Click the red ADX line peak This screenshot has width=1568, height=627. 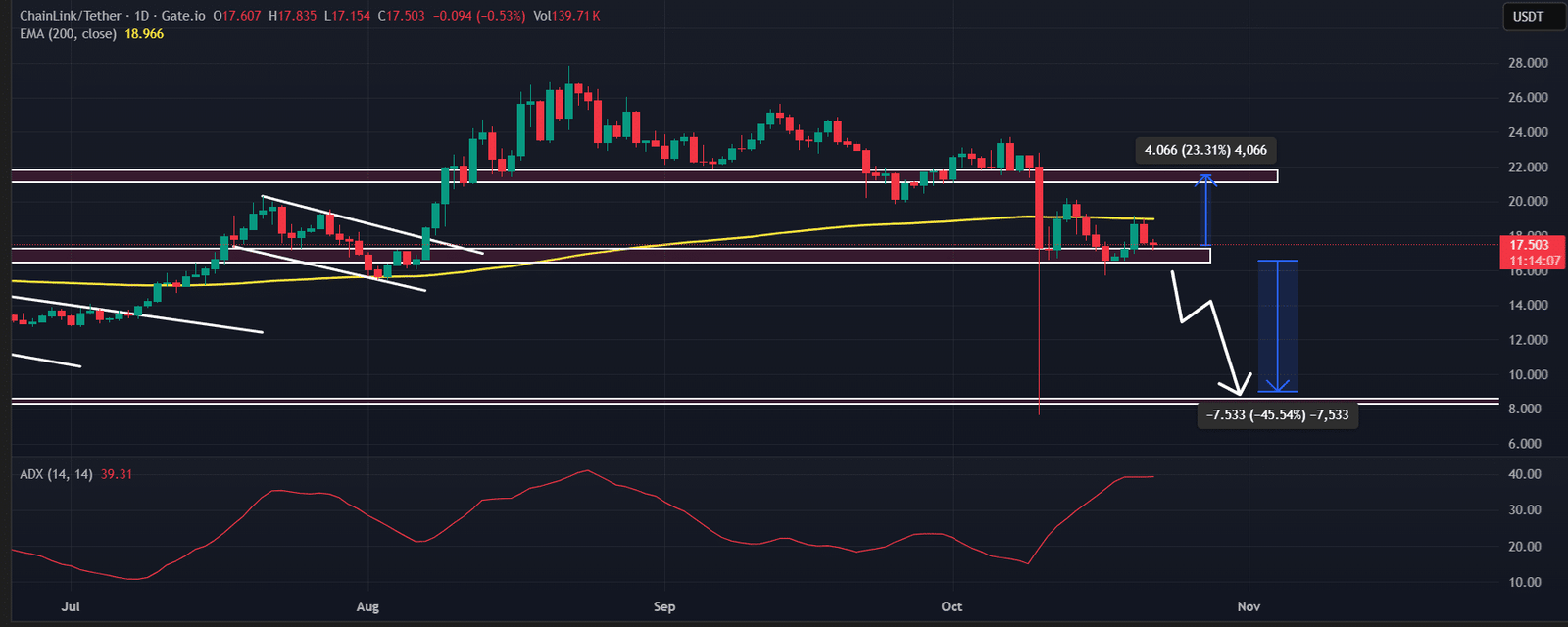coord(586,471)
